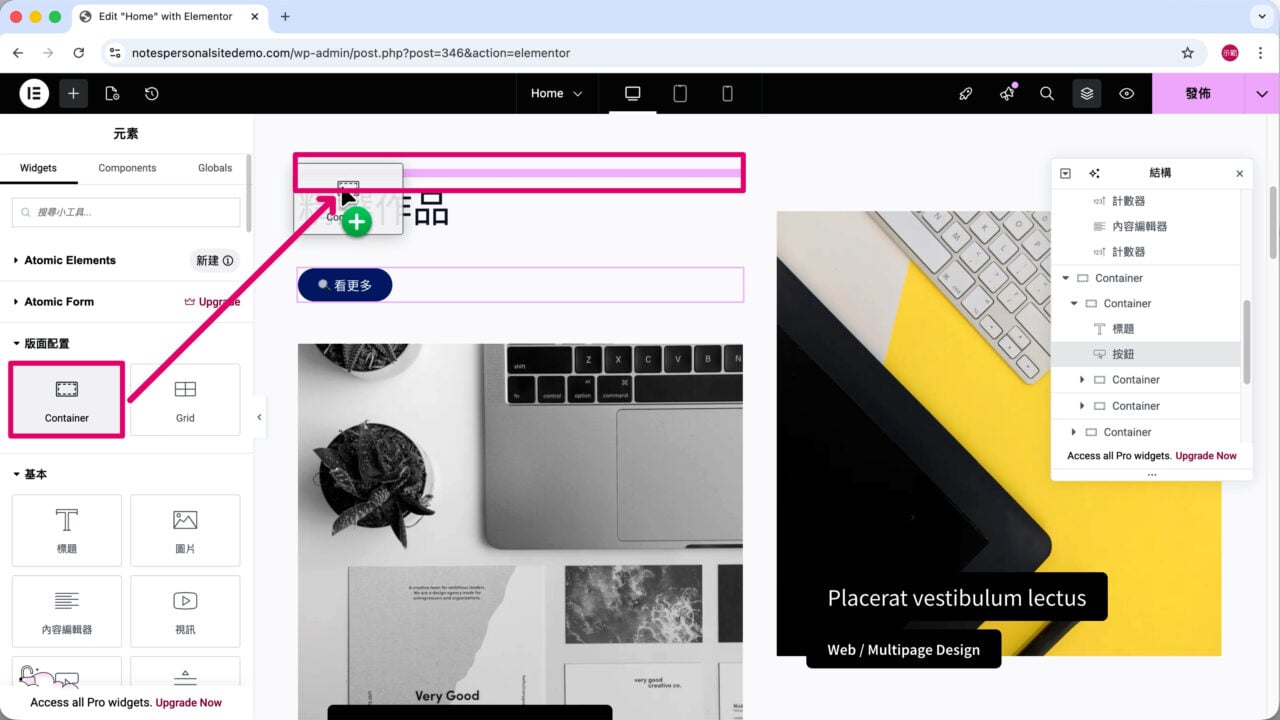Toggle the expand-all icon in 結構 panel

(1065, 173)
